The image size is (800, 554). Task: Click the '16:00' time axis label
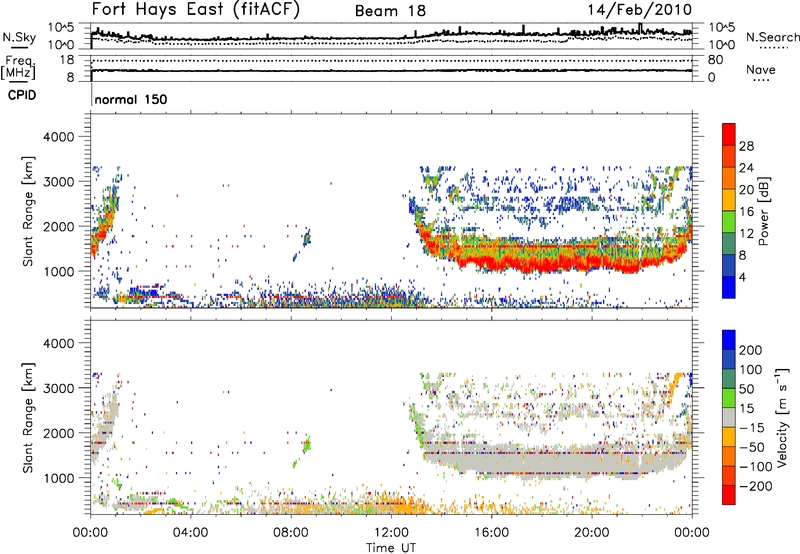pos(491,533)
